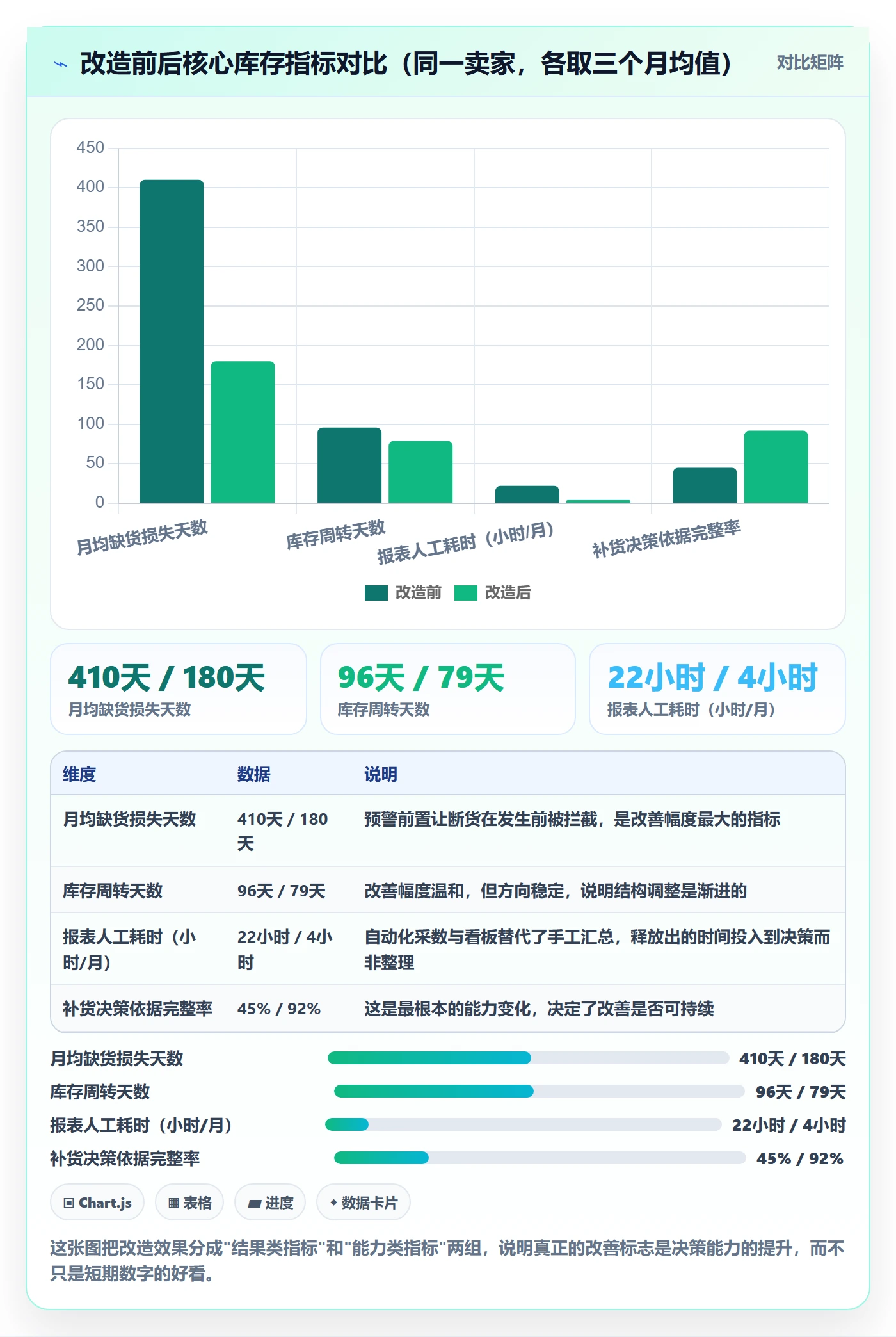Click the 表格 chip
The height and width of the screenshot is (1337, 896).
click(189, 1203)
